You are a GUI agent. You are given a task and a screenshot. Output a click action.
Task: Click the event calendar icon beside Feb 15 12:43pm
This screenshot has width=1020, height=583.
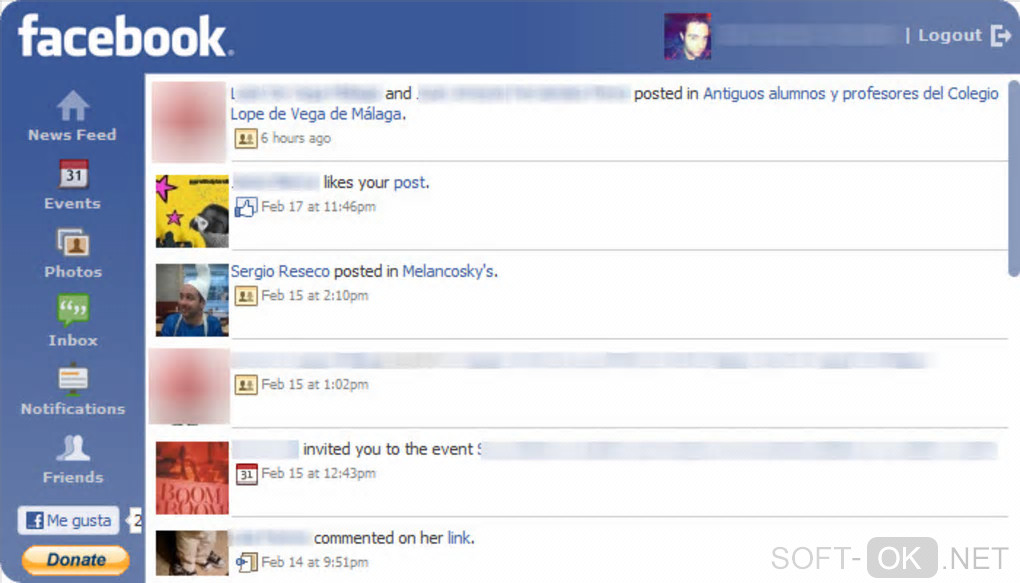246,474
